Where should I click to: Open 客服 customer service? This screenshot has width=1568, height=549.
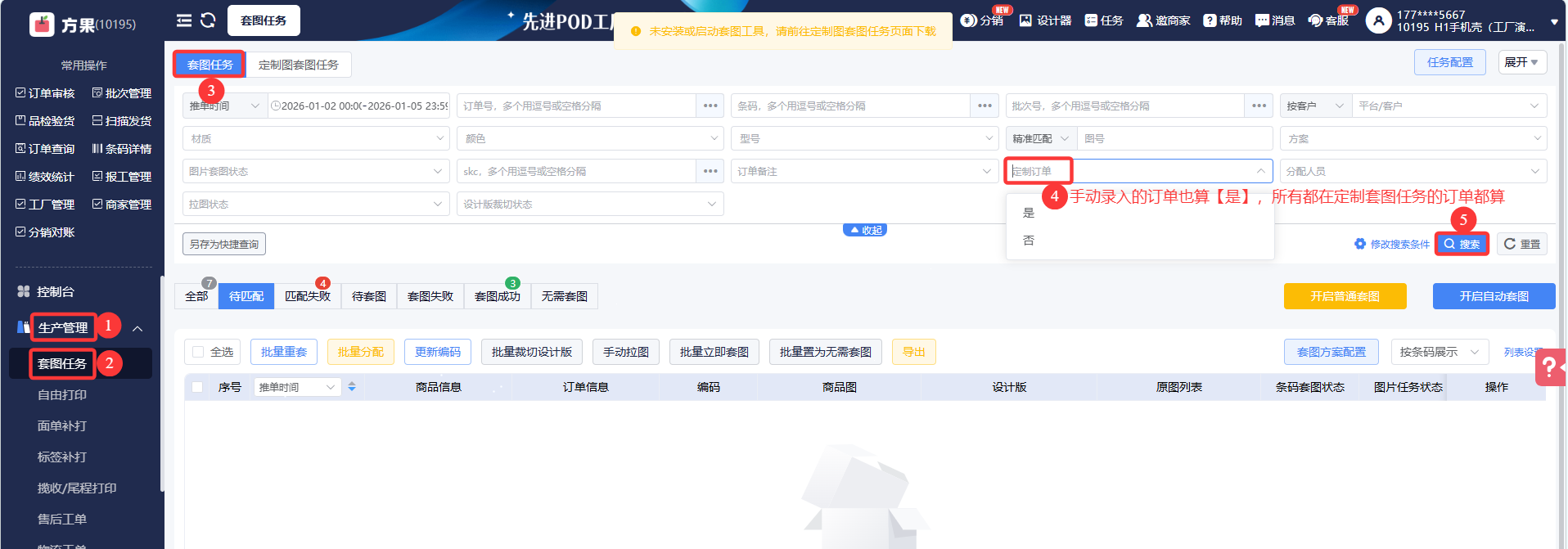tap(1329, 20)
